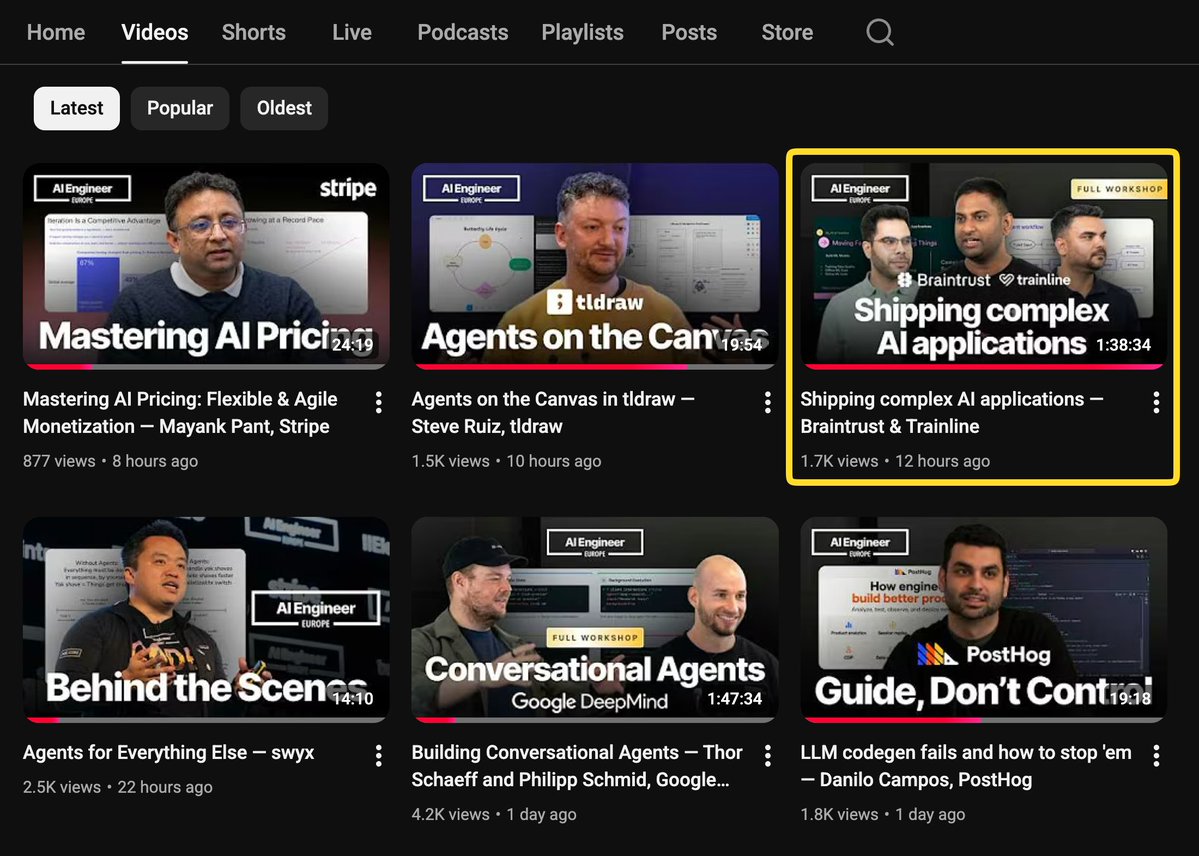
Task: Click the 24:19 duration badge
Action: coord(353,345)
